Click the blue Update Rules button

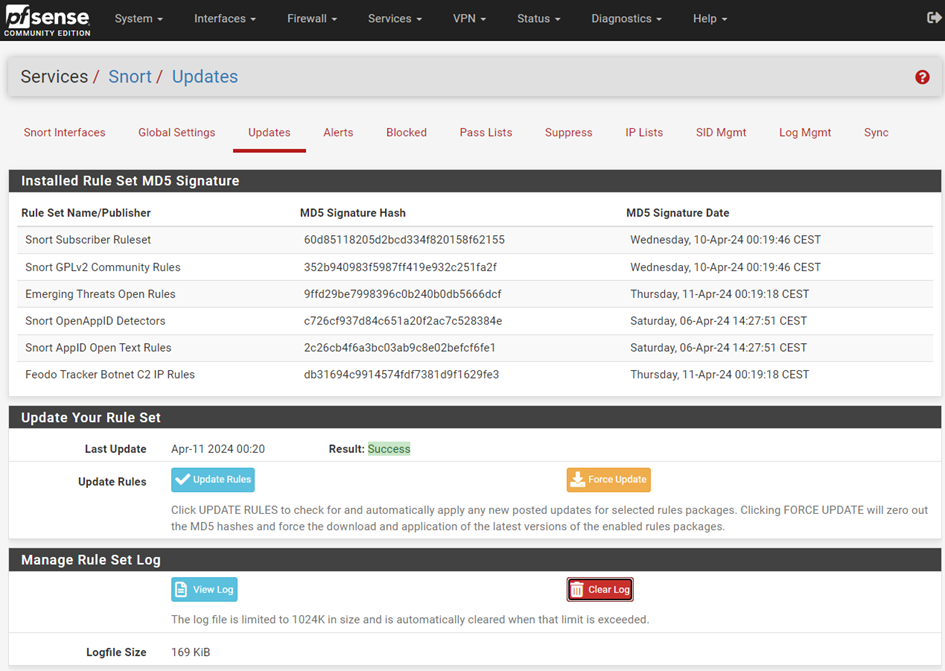(x=213, y=480)
